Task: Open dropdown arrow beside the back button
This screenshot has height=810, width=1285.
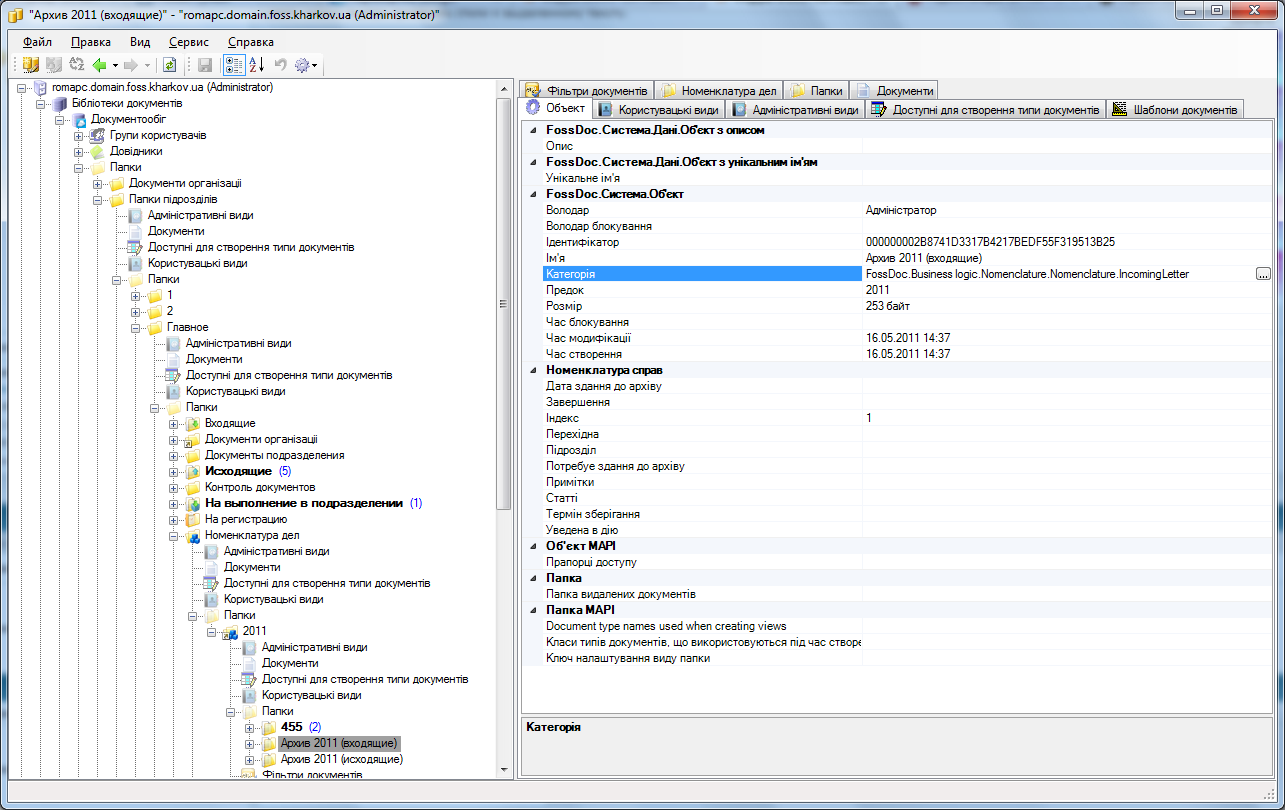Action: (115, 65)
